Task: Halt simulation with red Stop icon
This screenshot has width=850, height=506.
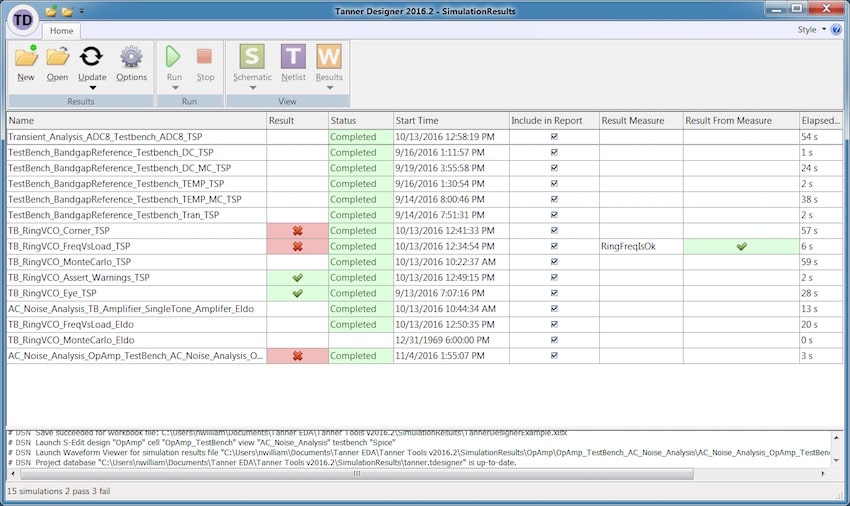Action: coord(204,56)
